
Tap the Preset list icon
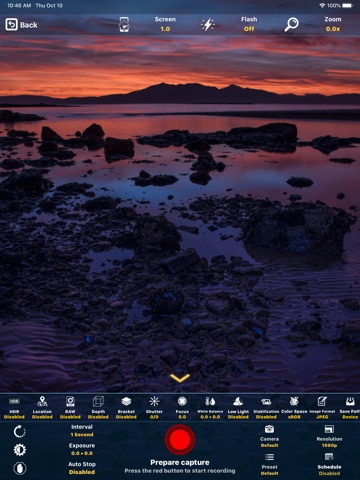coord(269,457)
